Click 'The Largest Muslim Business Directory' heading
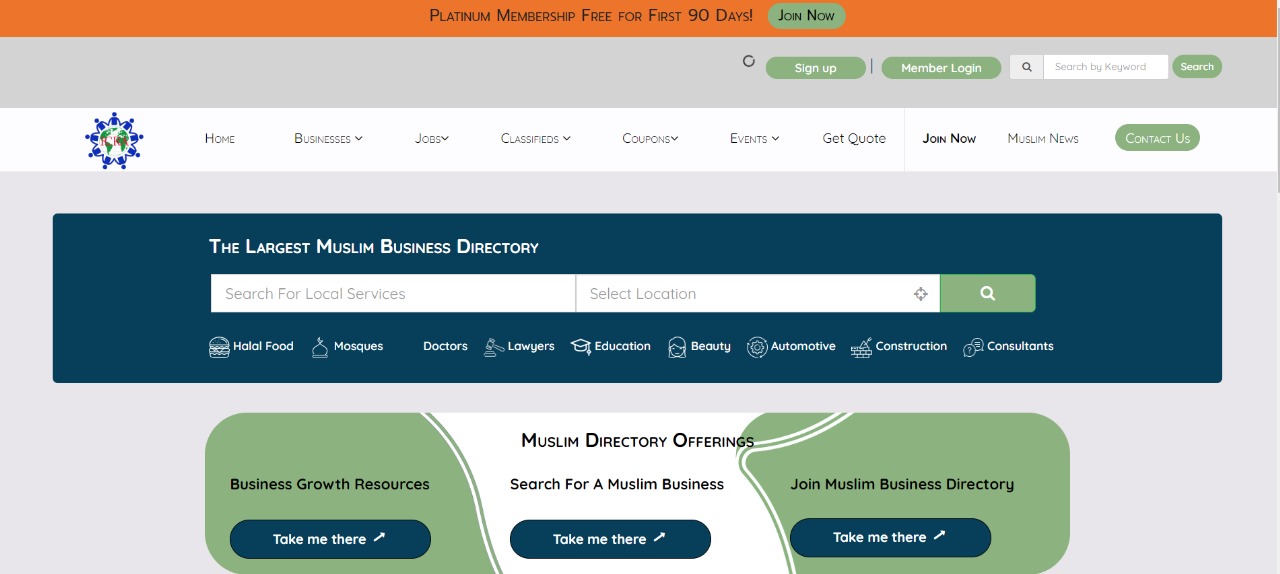 (374, 247)
